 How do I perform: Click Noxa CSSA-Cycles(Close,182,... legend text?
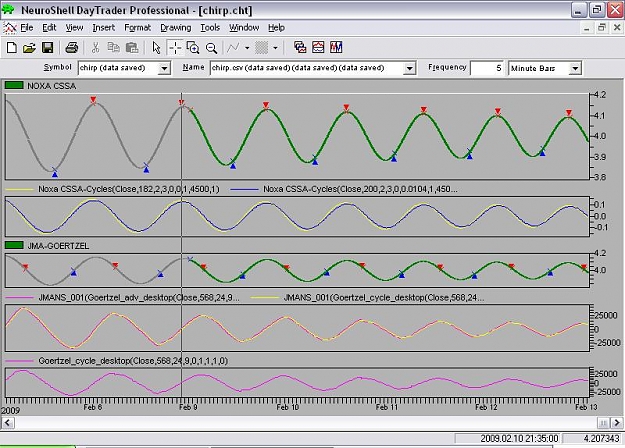tap(129, 189)
